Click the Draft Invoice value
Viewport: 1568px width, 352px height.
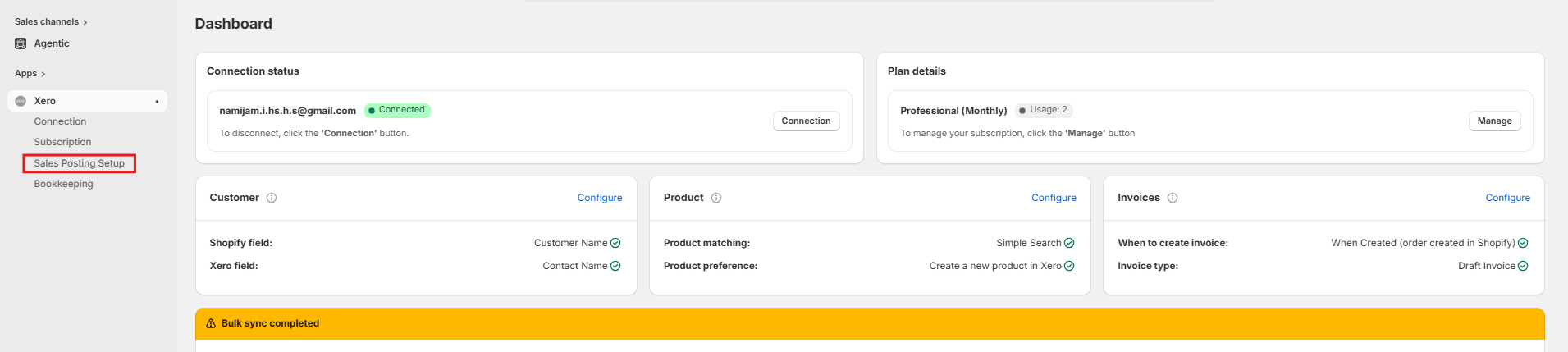[x=1486, y=266]
